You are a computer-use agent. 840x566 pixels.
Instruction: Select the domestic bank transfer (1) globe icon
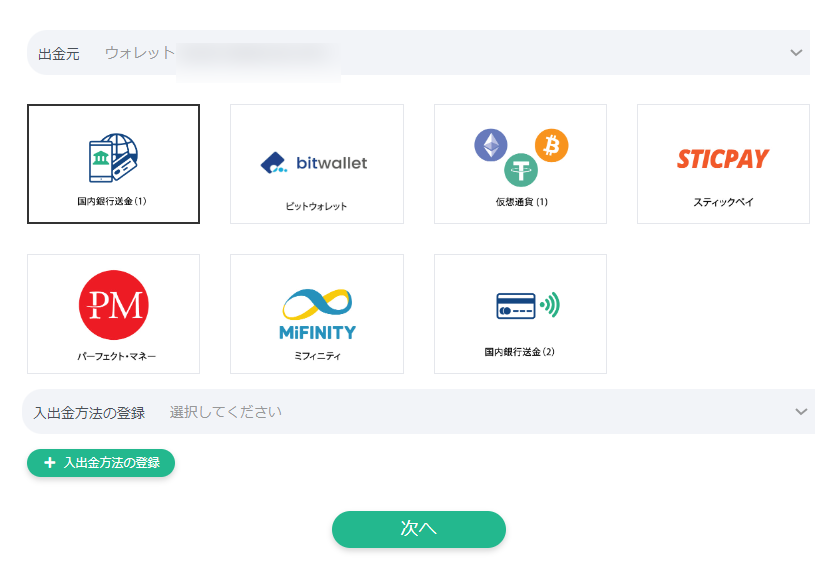coord(113,158)
